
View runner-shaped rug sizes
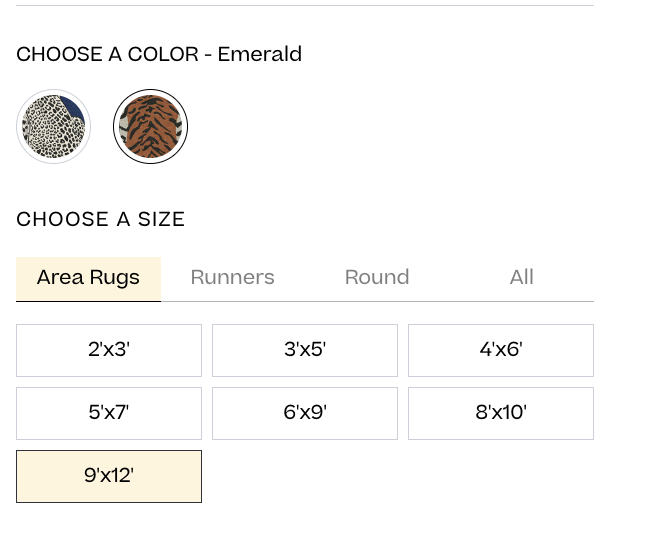pyautogui.click(x=233, y=278)
